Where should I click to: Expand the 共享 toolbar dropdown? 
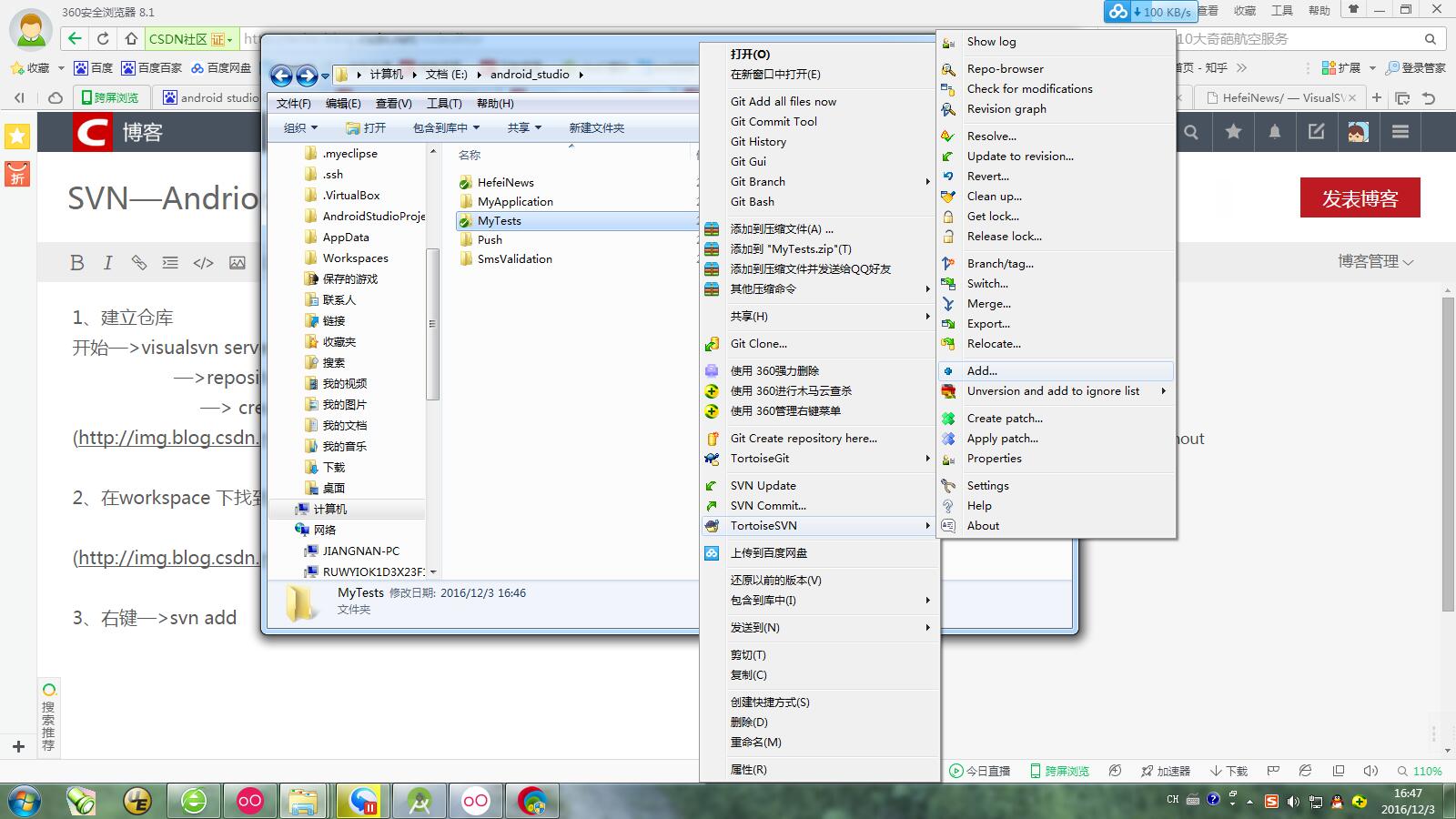(524, 128)
